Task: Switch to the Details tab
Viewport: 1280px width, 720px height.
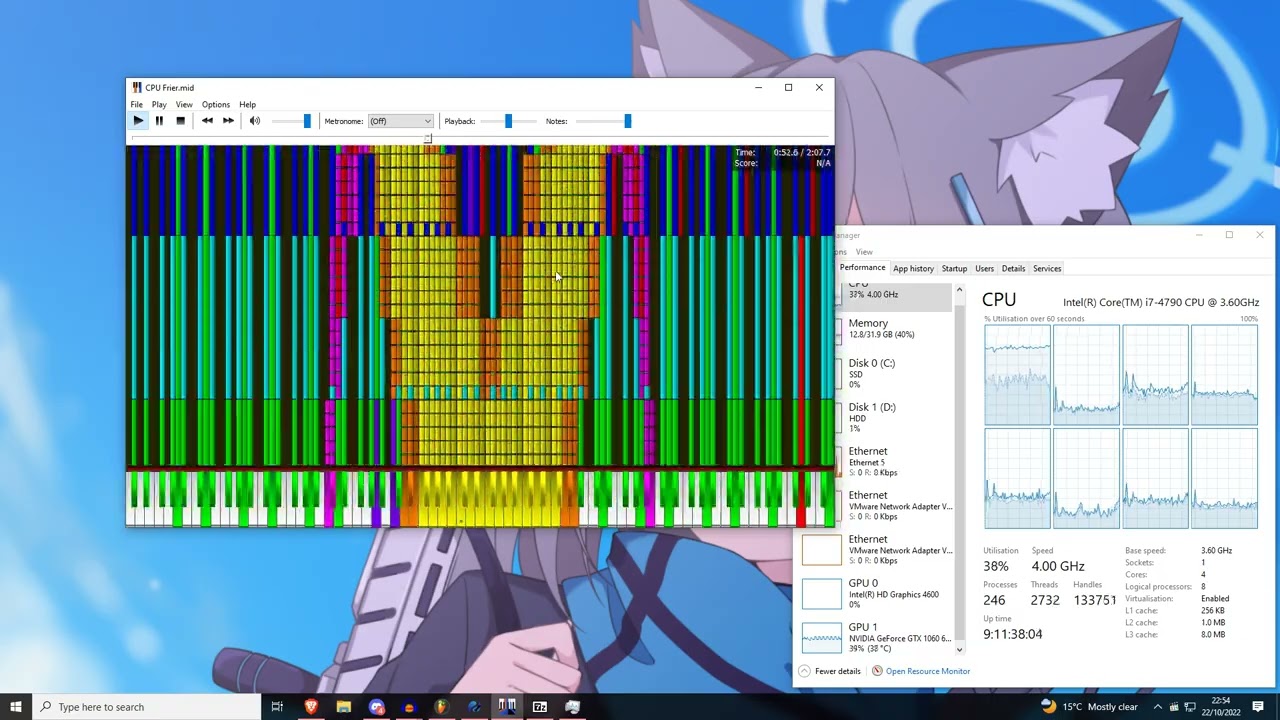Action: [x=1013, y=268]
